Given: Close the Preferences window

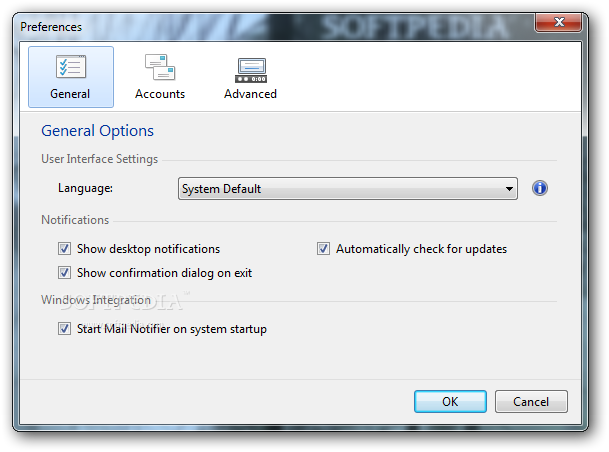Looking at the screenshot, I should coord(559,22).
